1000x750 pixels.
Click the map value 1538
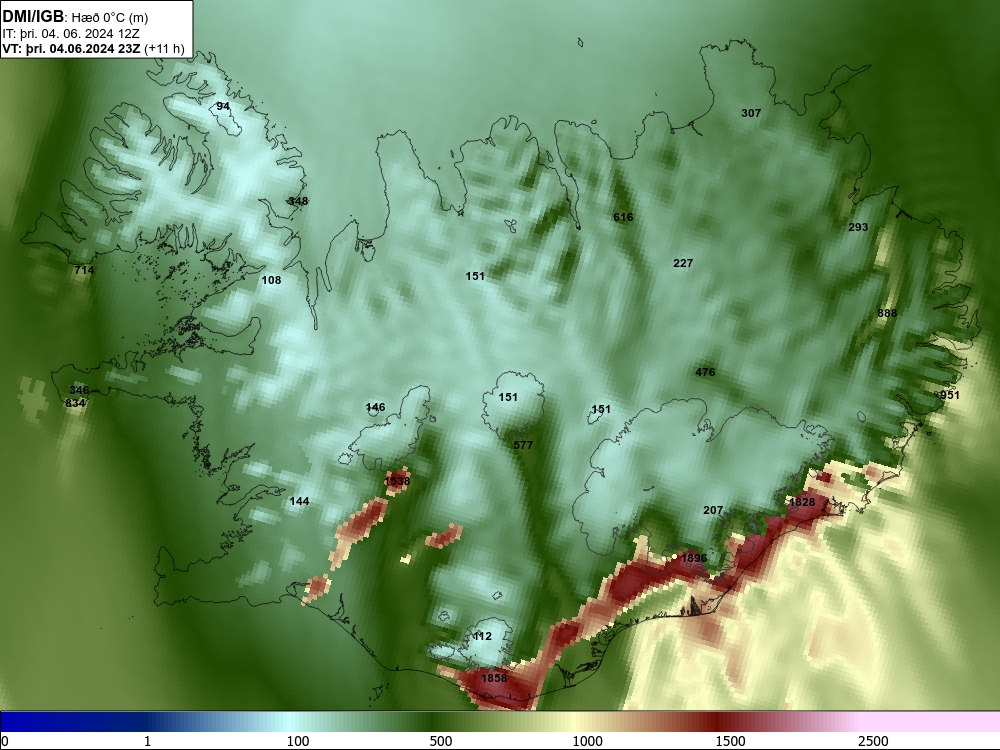click(397, 481)
